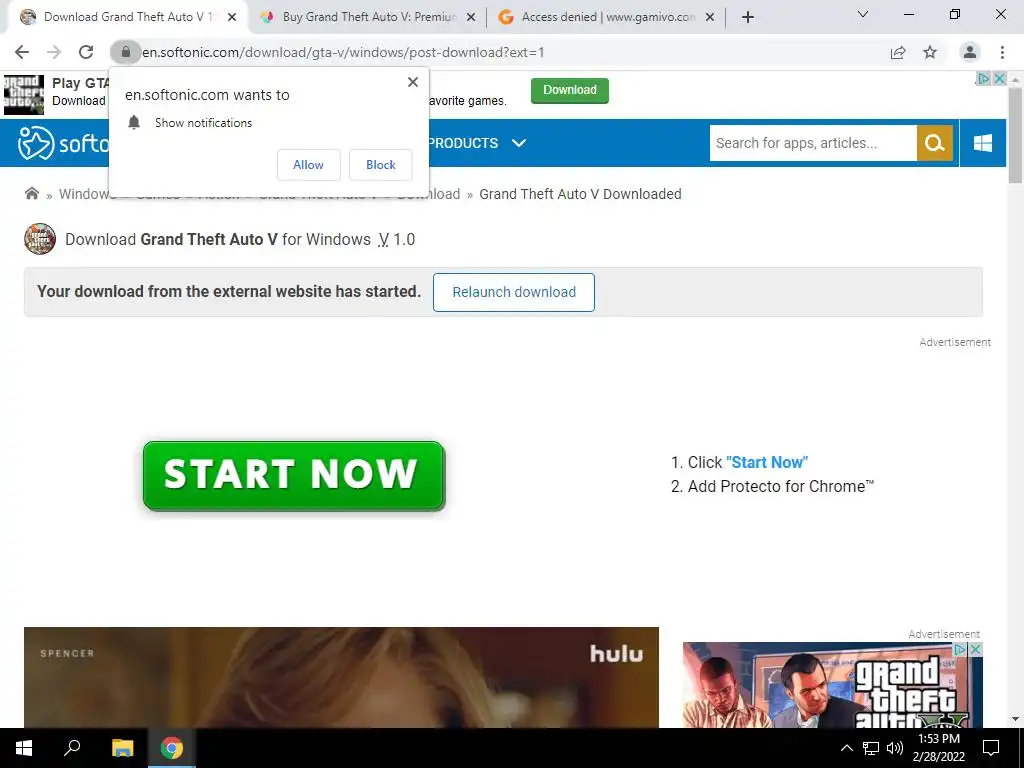Click the page vertical scrollbar thumb
Image resolution: width=1024 pixels, height=768 pixels.
point(1015,134)
